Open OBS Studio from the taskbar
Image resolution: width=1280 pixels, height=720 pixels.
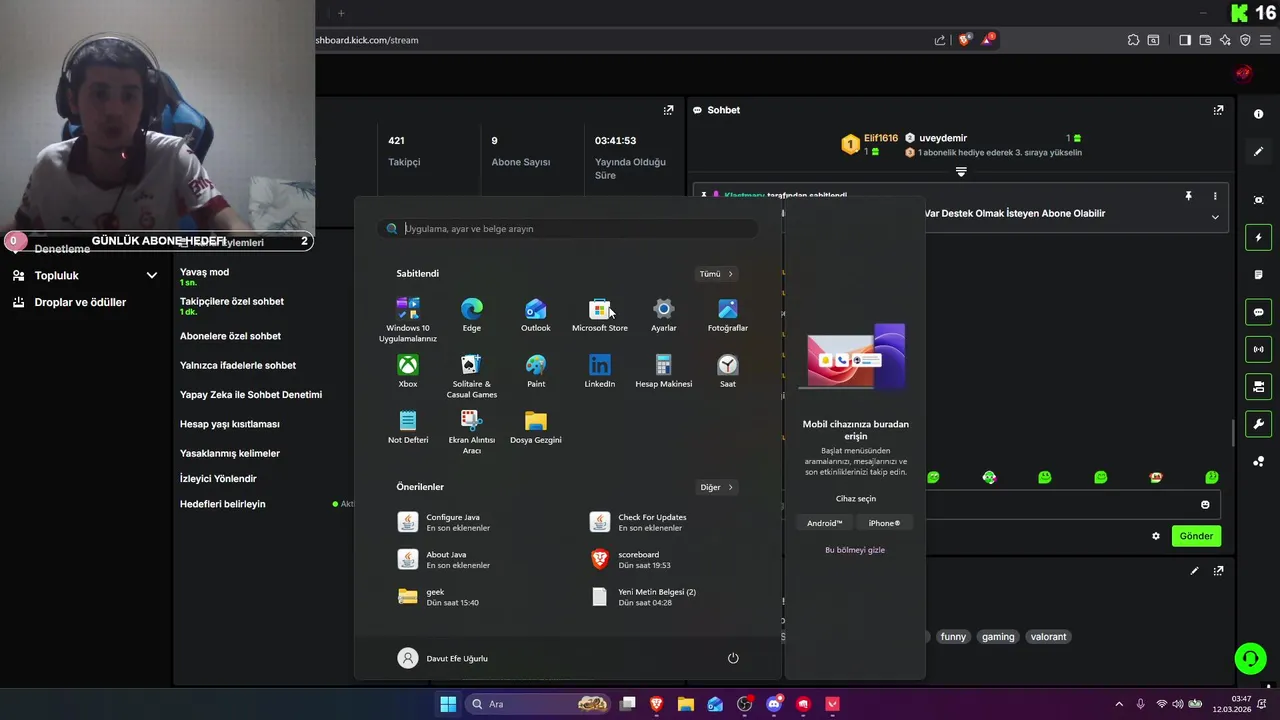744,704
